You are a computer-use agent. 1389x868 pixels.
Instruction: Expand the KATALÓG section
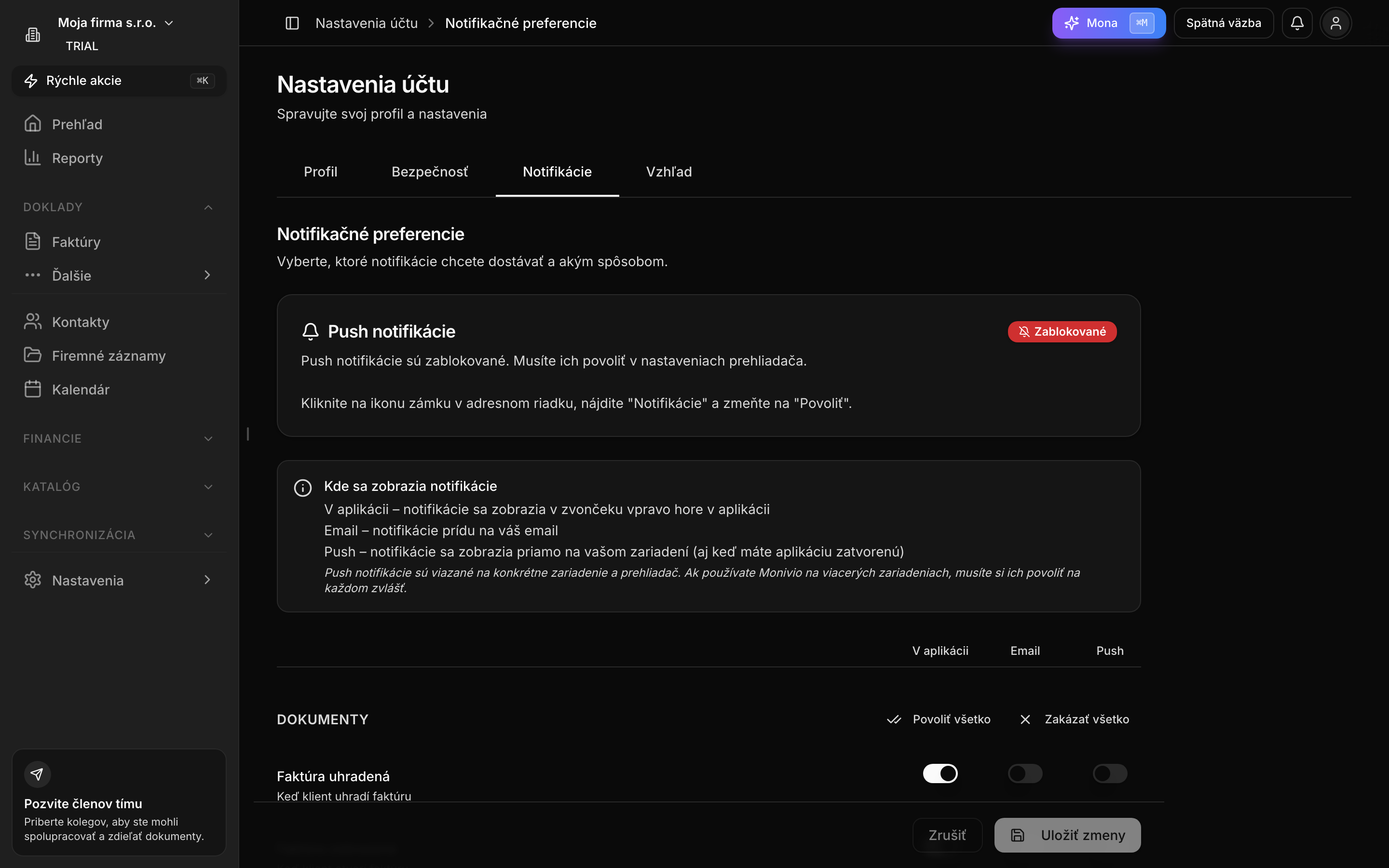pyautogui.click(x=119, y=487)
